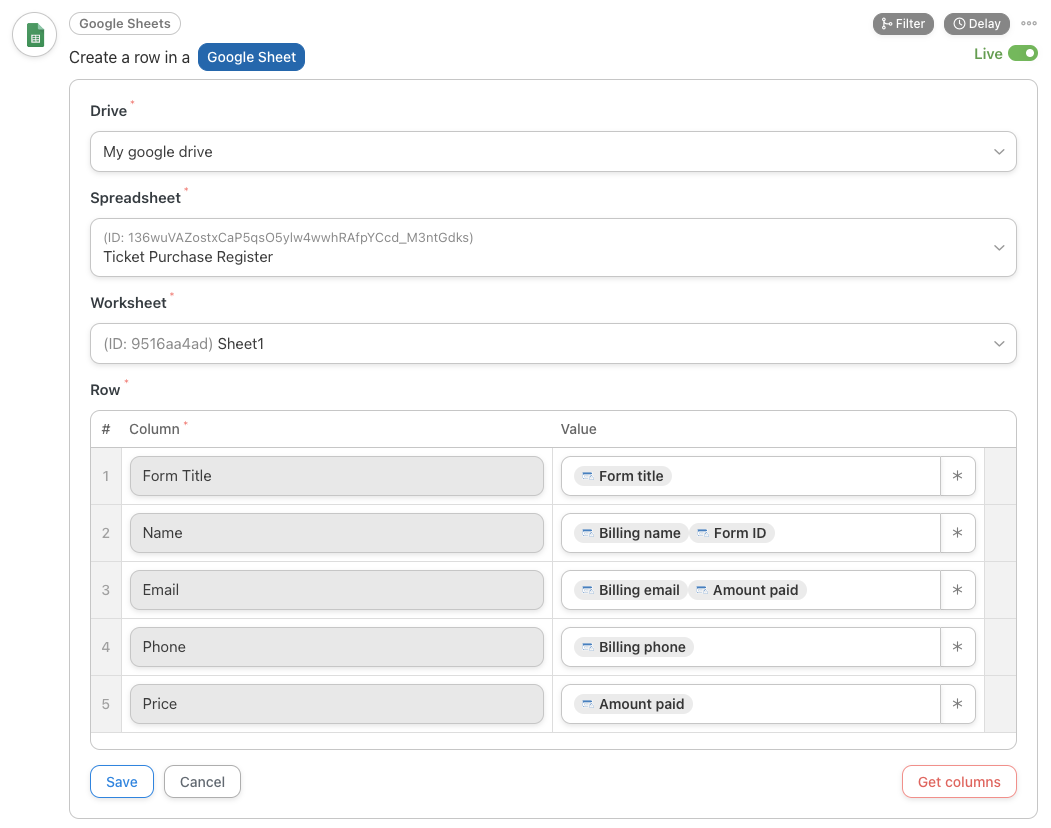The width and height of the screenshot is (1051, 828).
Task: Click row number 3 cell
Action: (106, 590)
